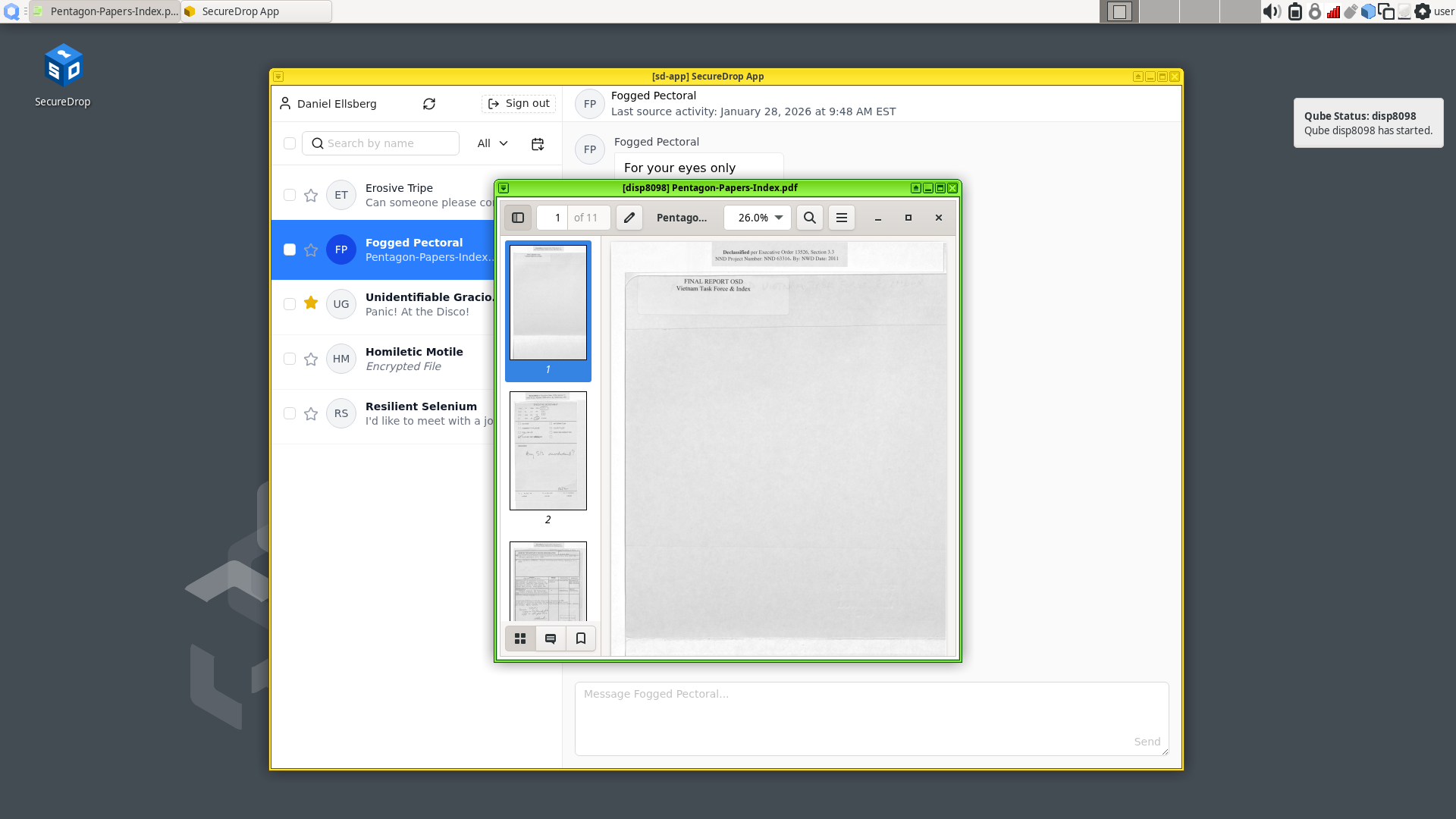Show the annotations sidebar view
1456x819 pixels.
coord(551,639)
